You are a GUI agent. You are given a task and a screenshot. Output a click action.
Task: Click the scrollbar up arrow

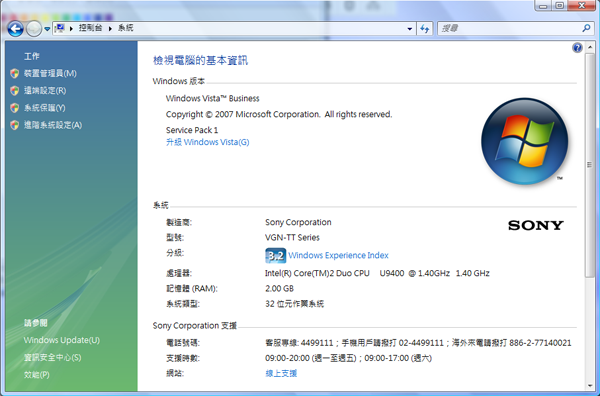(590, 47)
